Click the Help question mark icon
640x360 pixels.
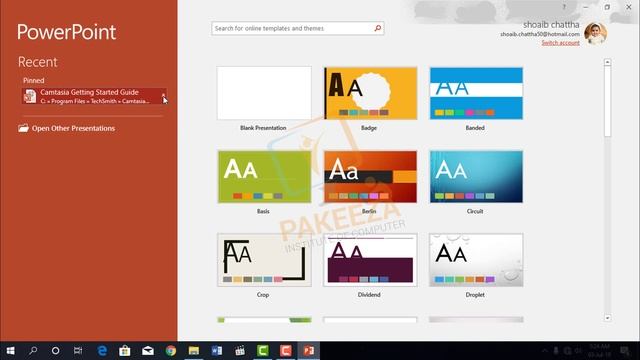[564, 7]
